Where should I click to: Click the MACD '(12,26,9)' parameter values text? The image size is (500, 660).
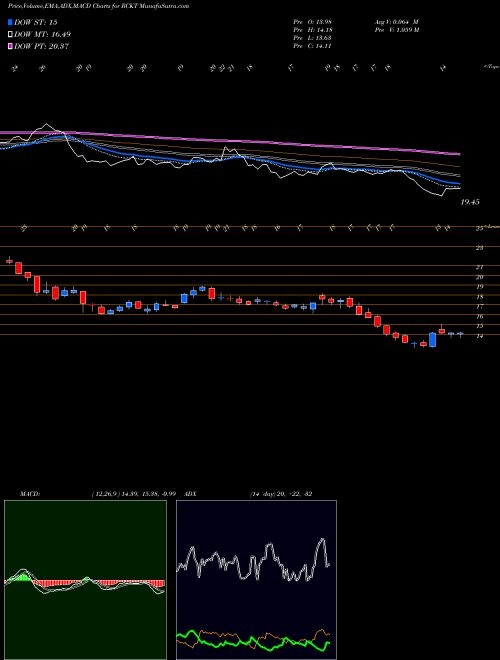[x=133, y=494]
